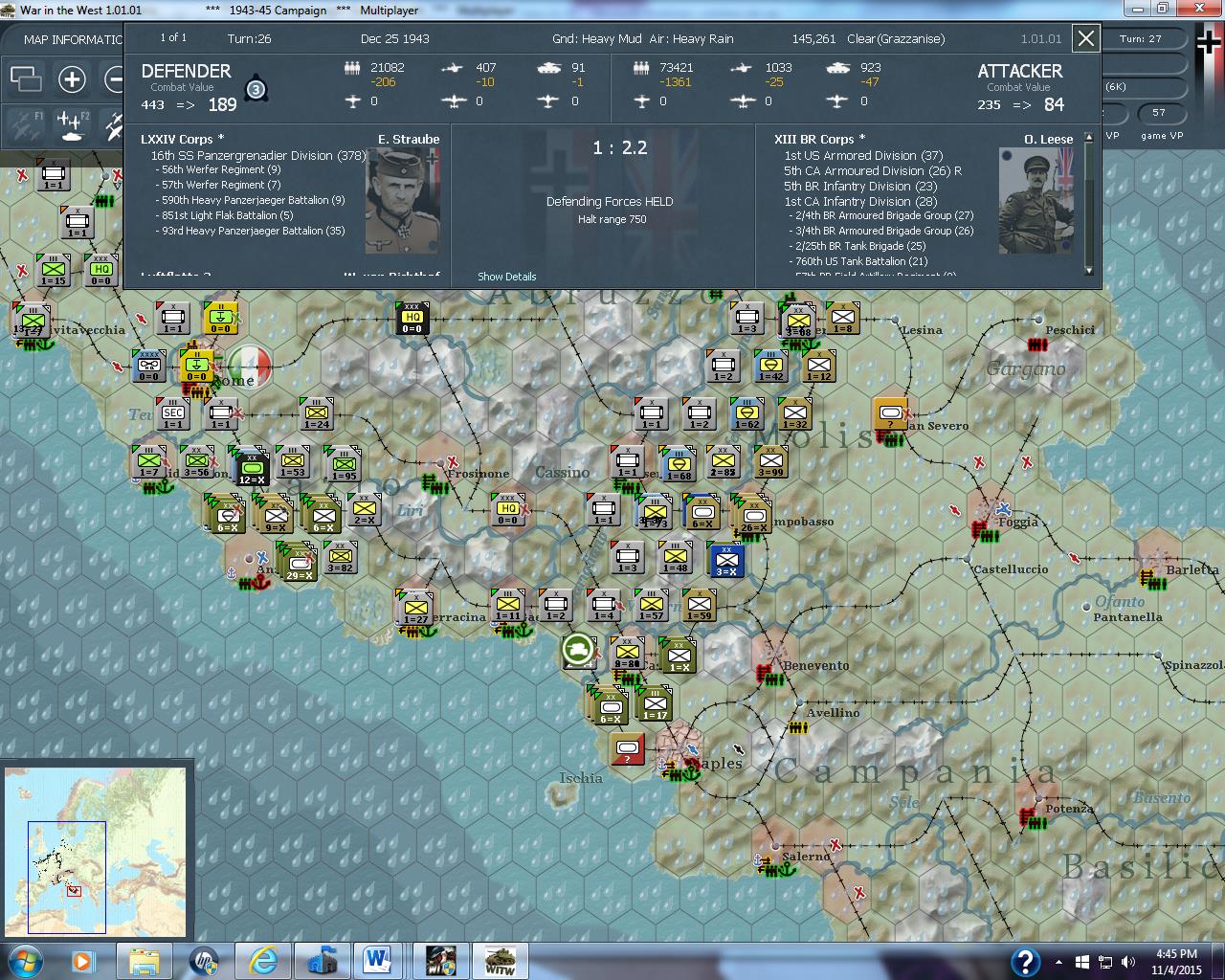The width and height of the screenshot is (1225, 980).
Task: Click the Europe minimap
Action: pyautogui.click(x=95, y=852)
